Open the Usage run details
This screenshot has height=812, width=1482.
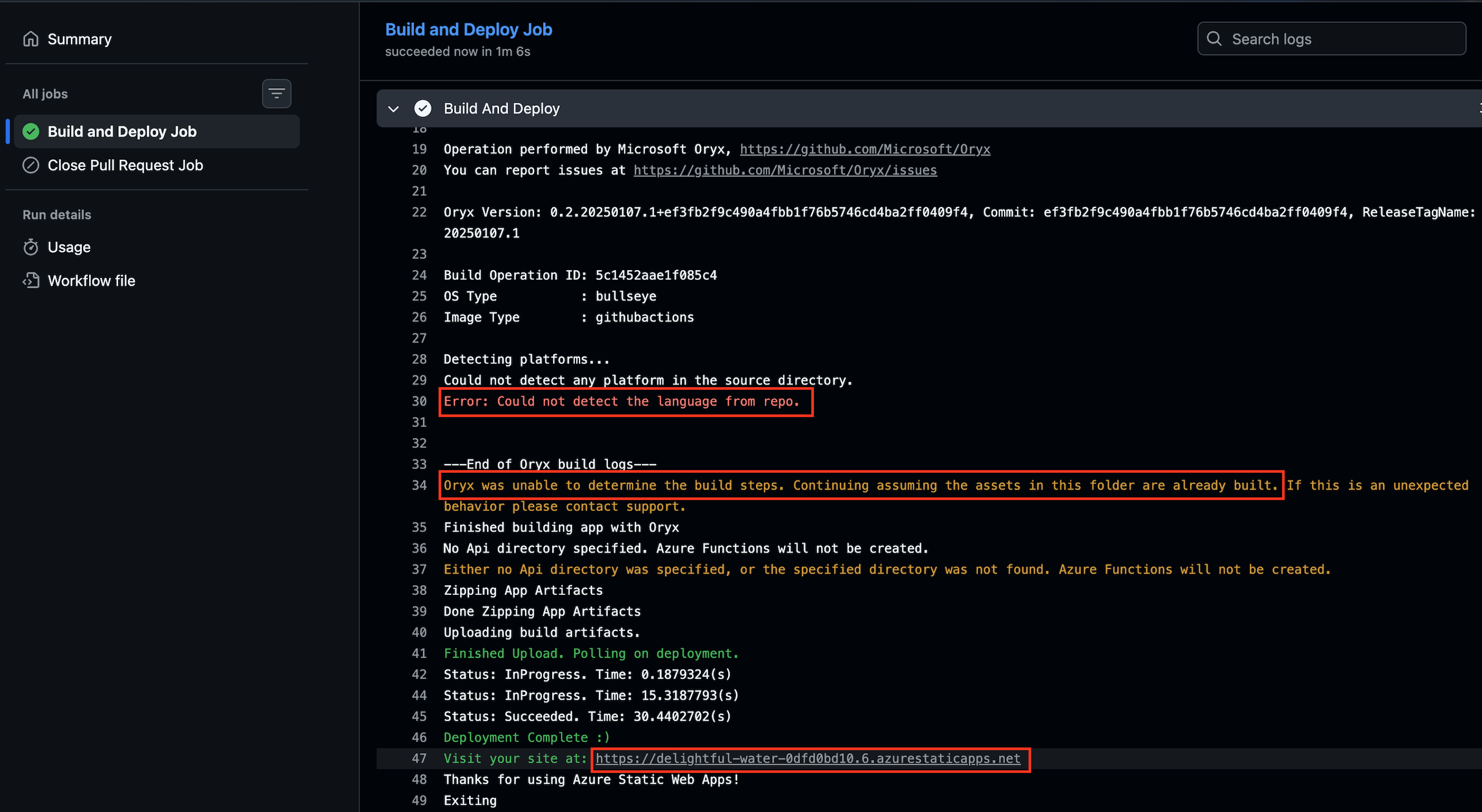point(69,247)
